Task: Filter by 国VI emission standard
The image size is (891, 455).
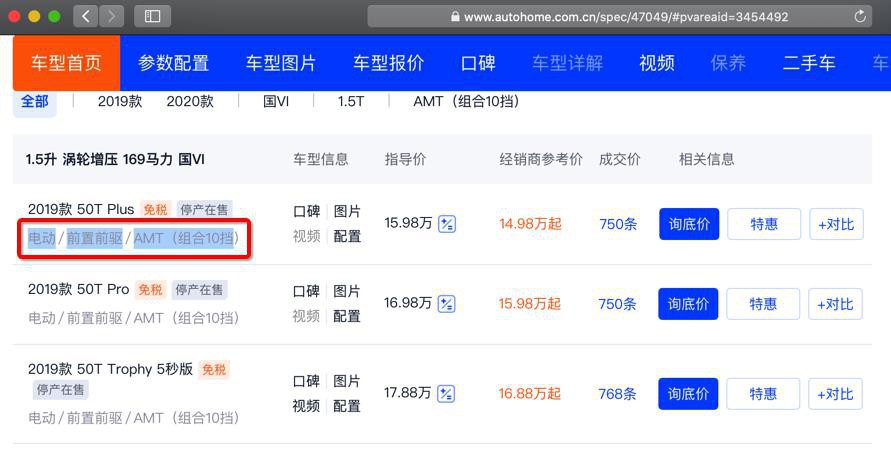Action: [276, 102]
